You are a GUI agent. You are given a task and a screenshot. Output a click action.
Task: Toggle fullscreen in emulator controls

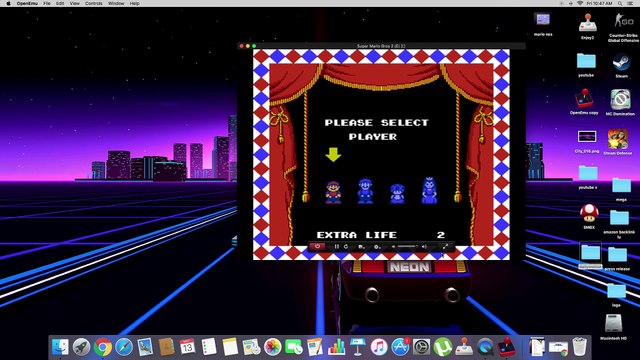445,247
